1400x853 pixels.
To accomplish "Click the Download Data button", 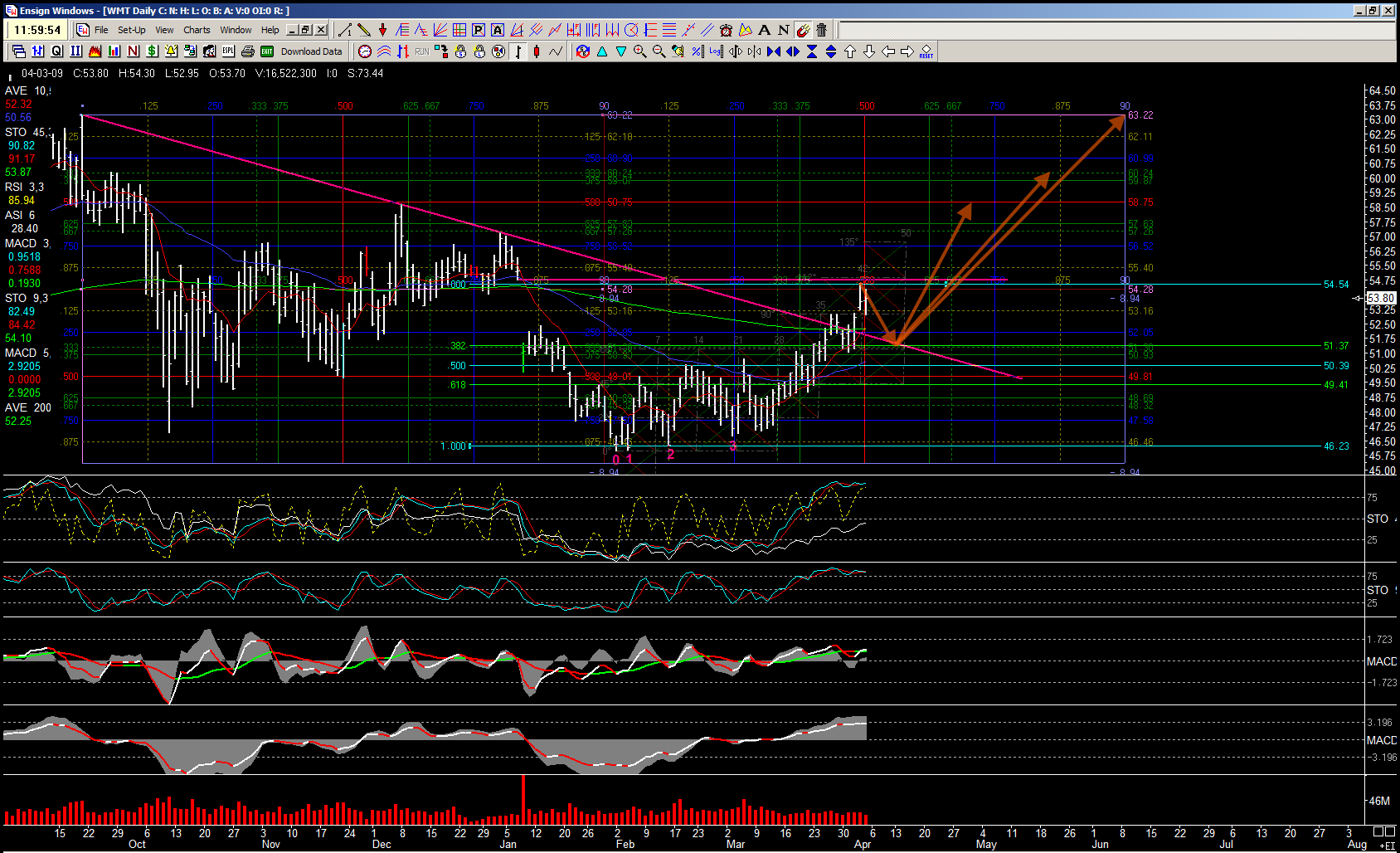I will pos(311,51).
